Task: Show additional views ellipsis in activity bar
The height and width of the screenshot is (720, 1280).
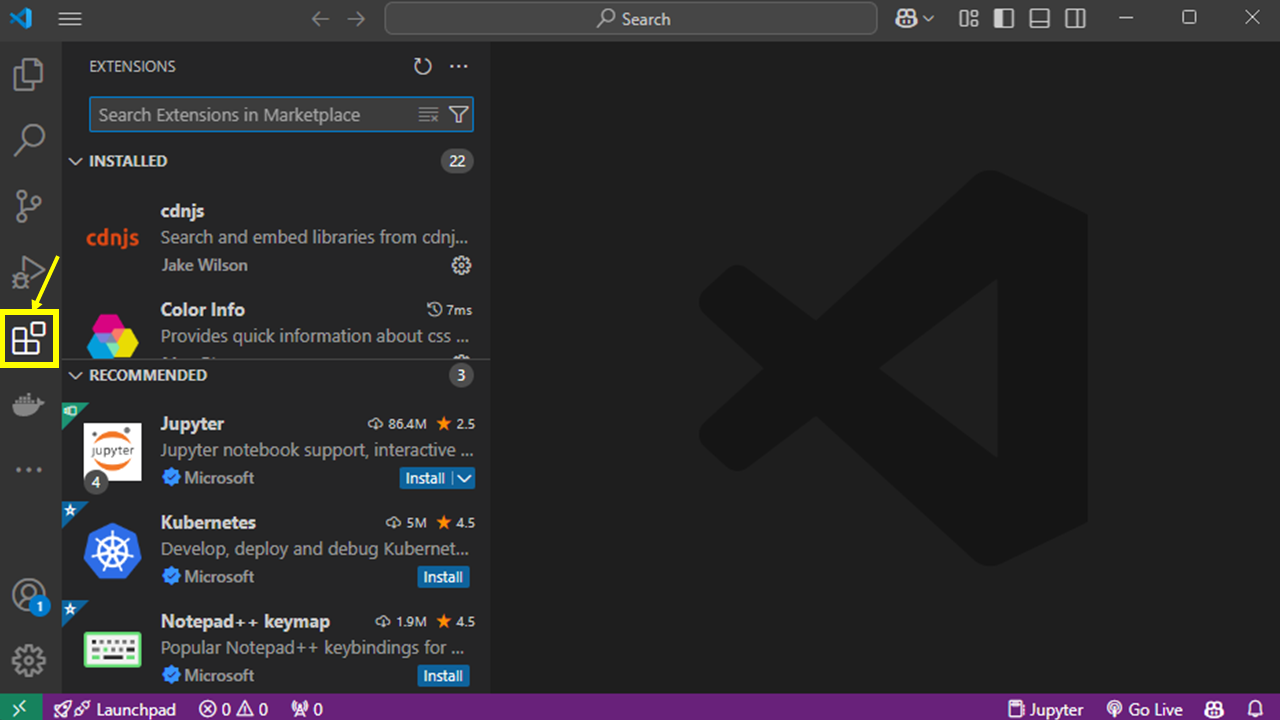Action: [28, 470]
